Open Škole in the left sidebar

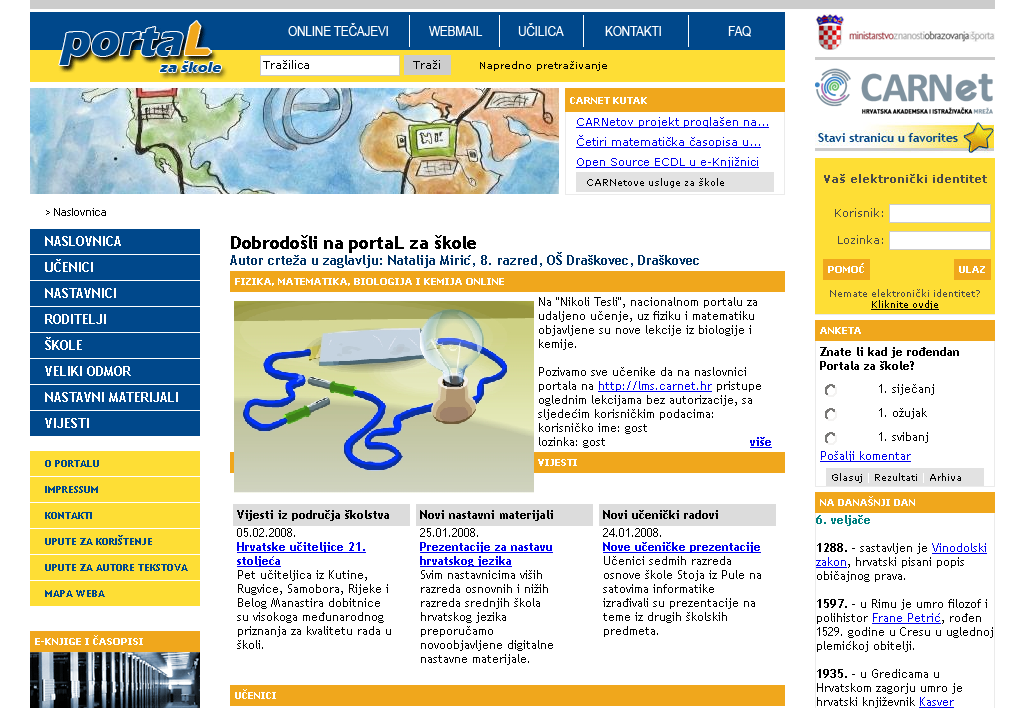(x=115, y=346)
